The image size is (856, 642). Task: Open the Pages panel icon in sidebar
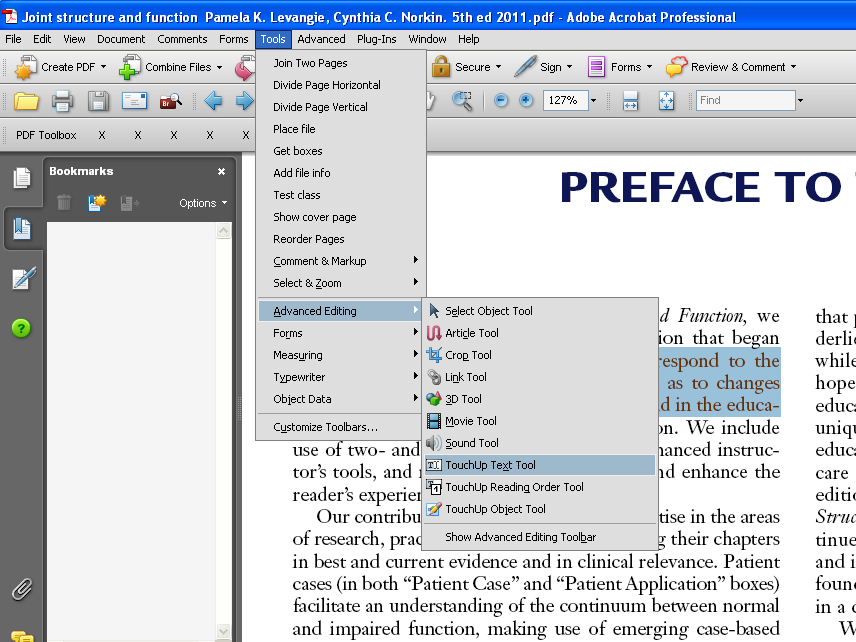click(x=22, y=178)
